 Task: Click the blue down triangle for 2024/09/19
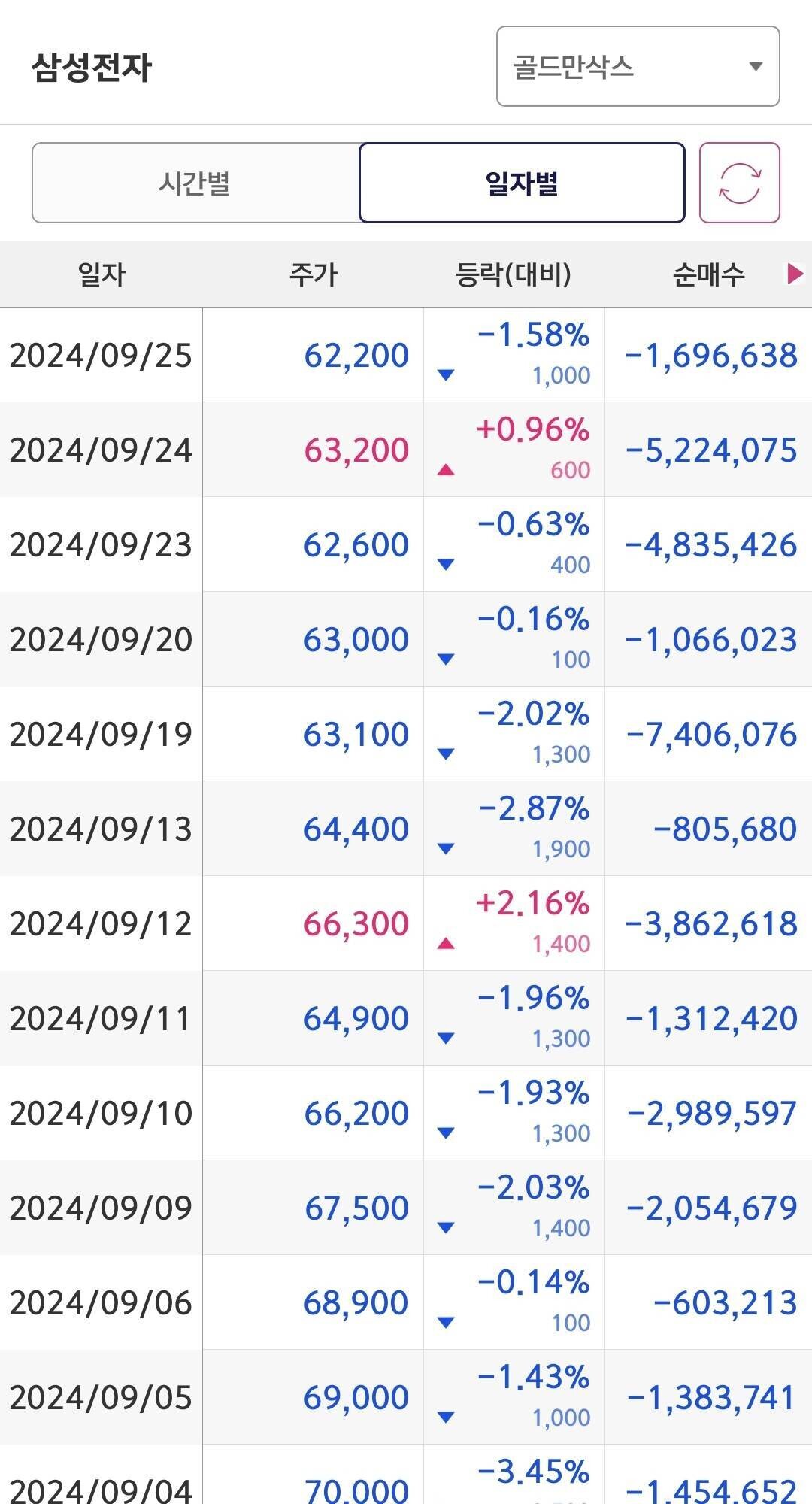point(446,754)
